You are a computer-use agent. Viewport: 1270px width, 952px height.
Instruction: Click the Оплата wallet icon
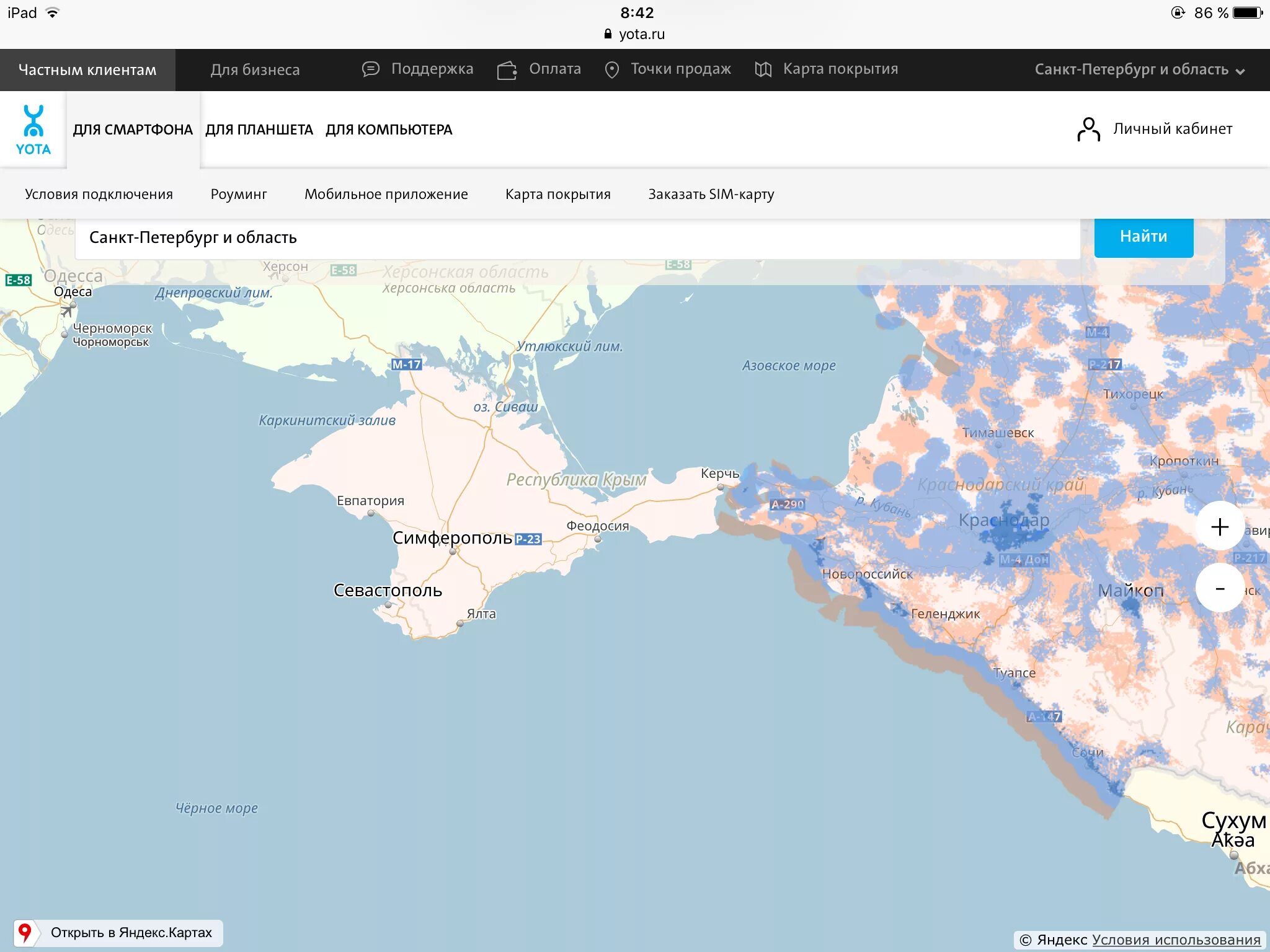tap(507, 70)
